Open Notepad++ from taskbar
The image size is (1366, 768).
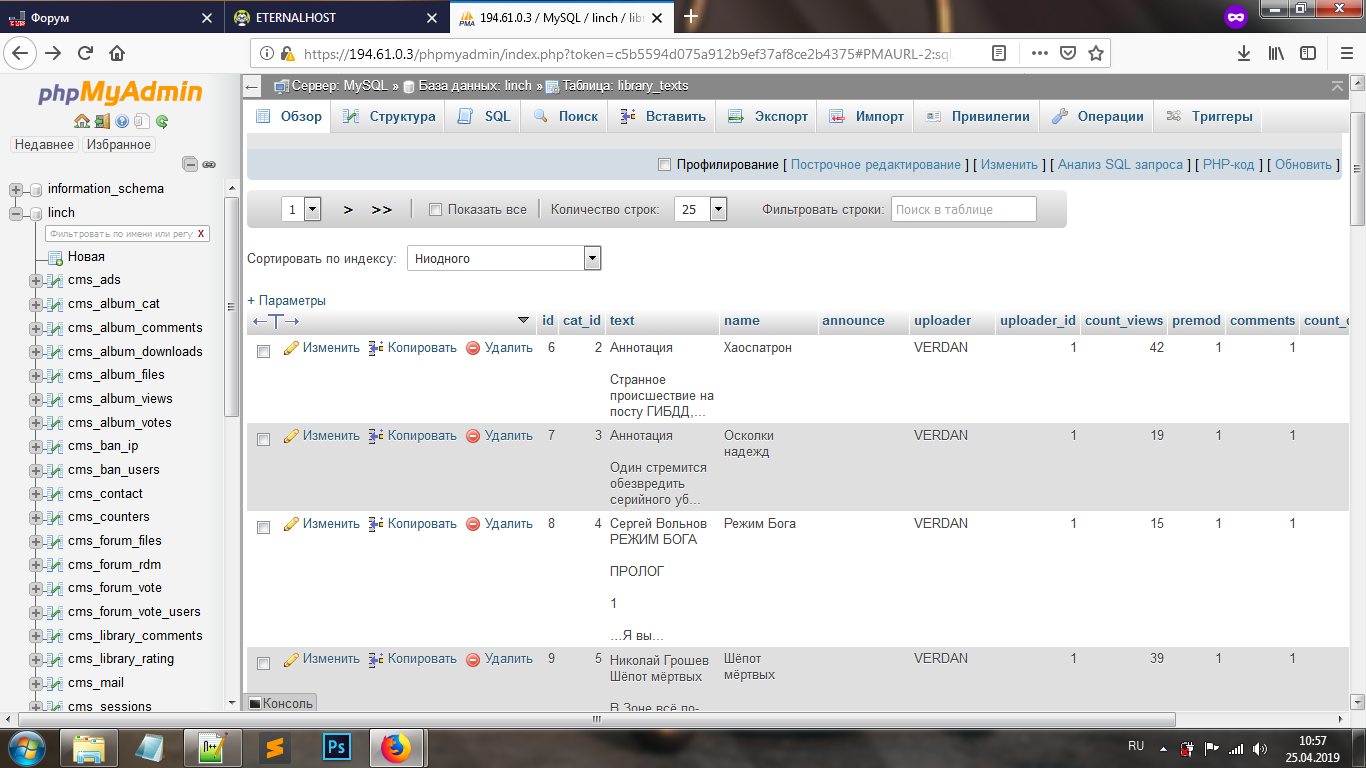pos(212,747)
